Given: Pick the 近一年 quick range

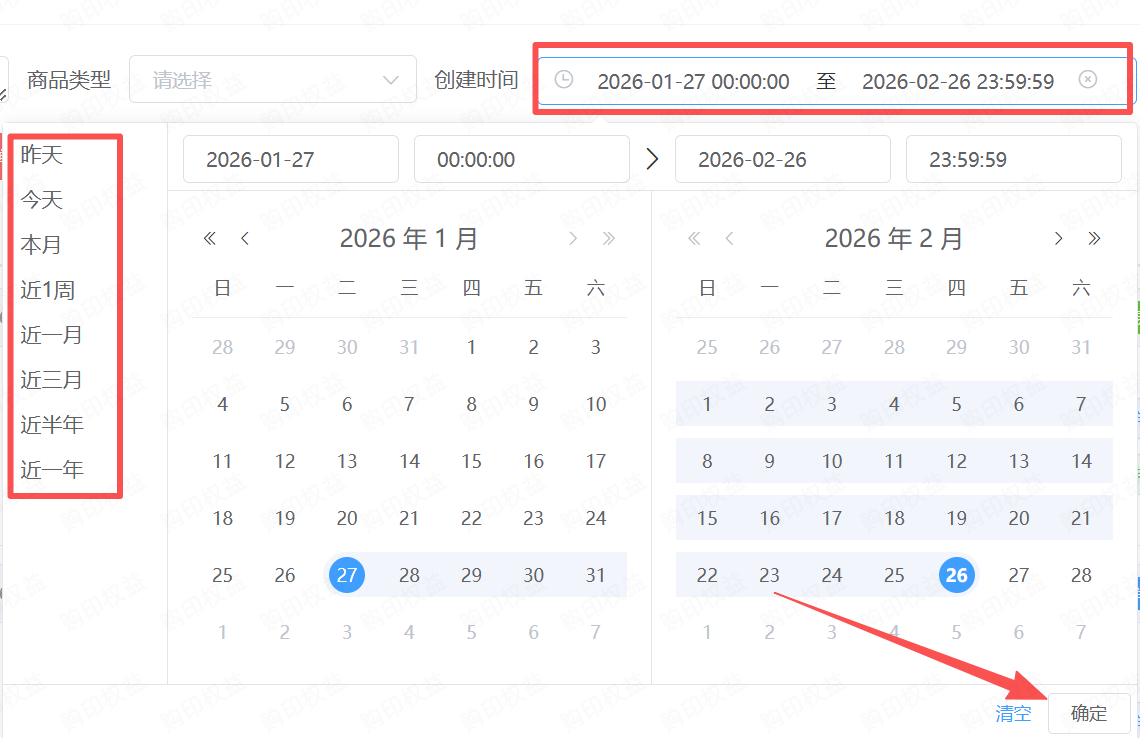Looking at the screenshot, I should pyautogui.click(x=52, y=469).
